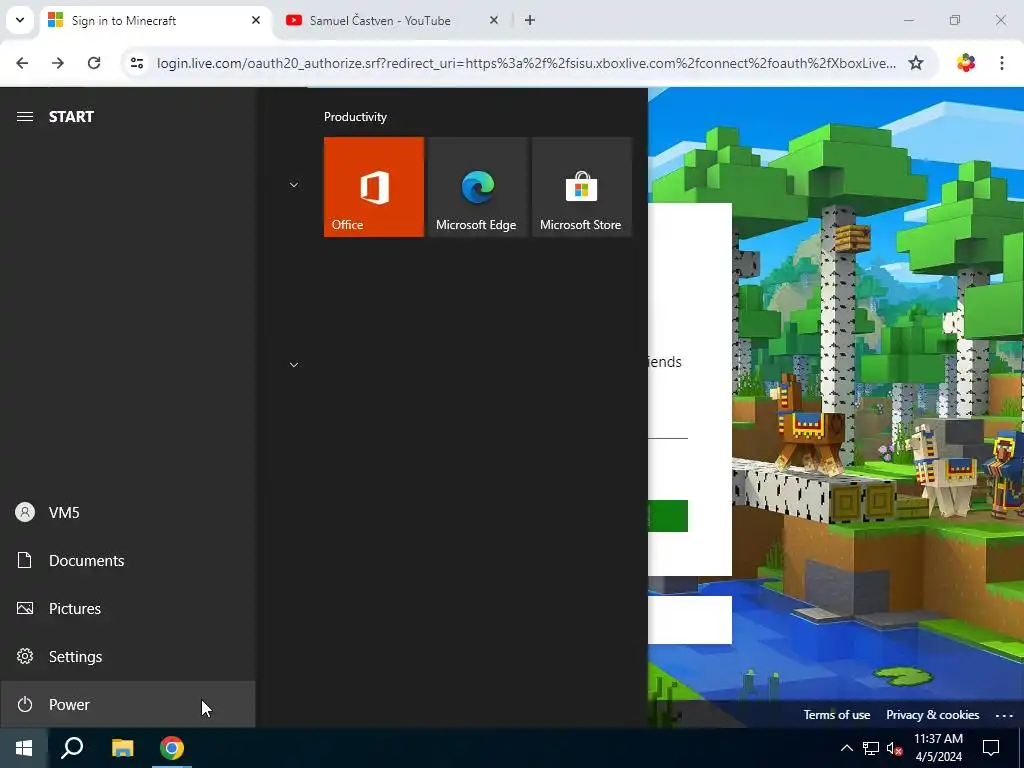Open a new Chrome tab

click(530, 20)
